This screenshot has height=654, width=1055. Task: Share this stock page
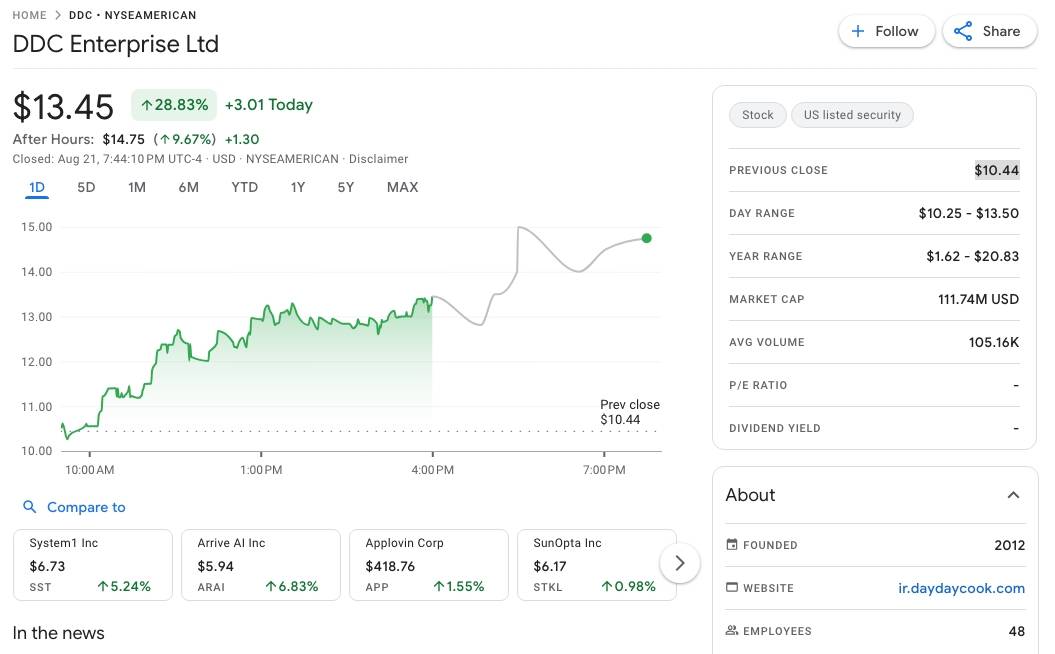(x=990, y=32)
